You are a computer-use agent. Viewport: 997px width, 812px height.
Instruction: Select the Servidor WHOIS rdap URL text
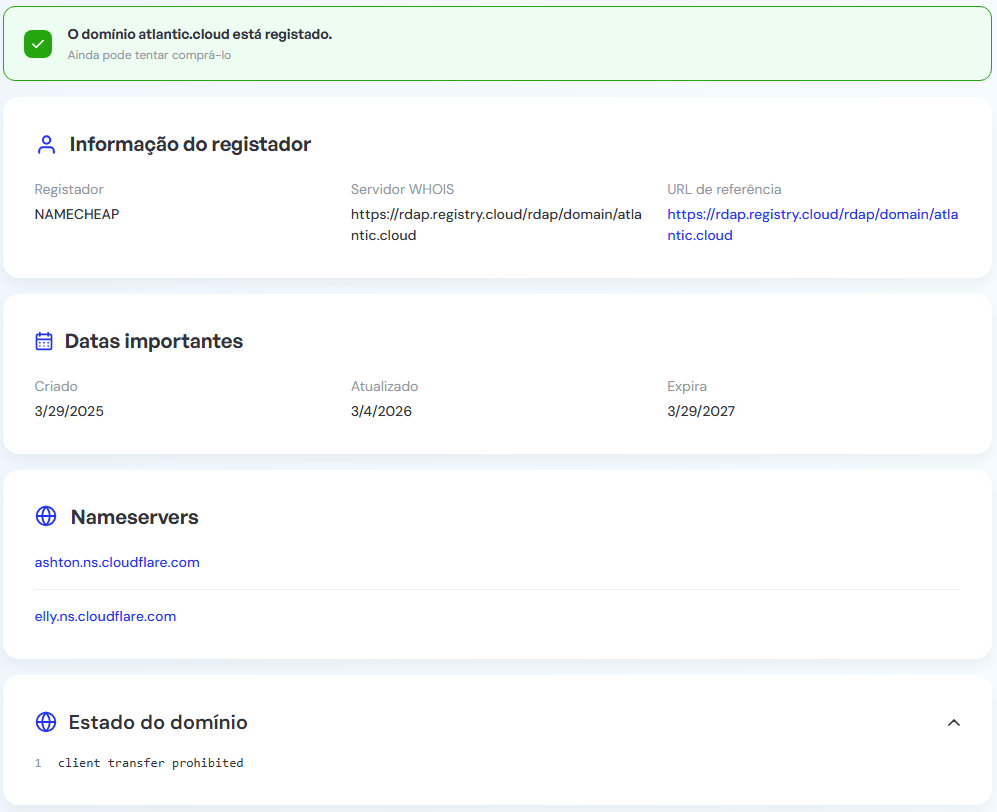[496, 224]
